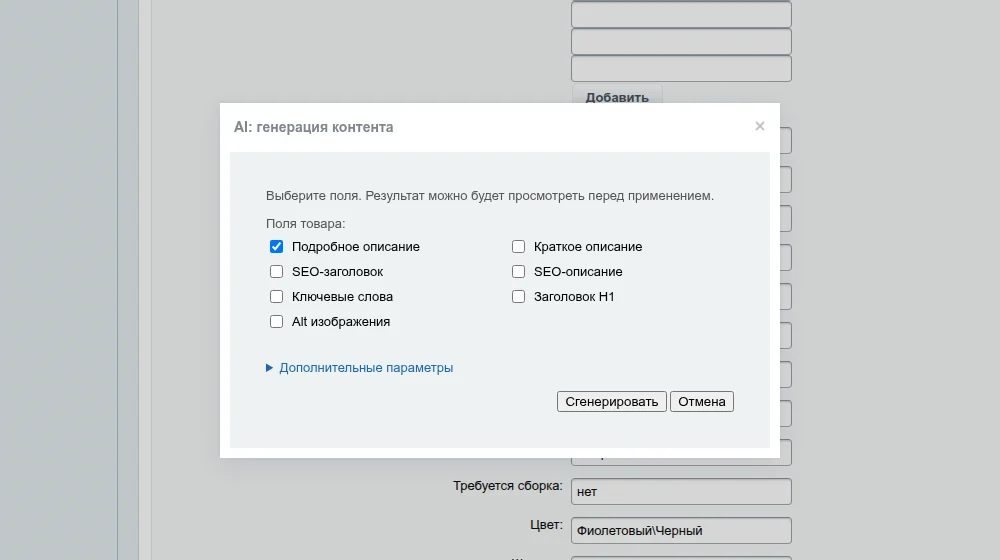Click the Требуется сборка input field
Screen dimensions: 1000x560
click(x=681, y=492)
